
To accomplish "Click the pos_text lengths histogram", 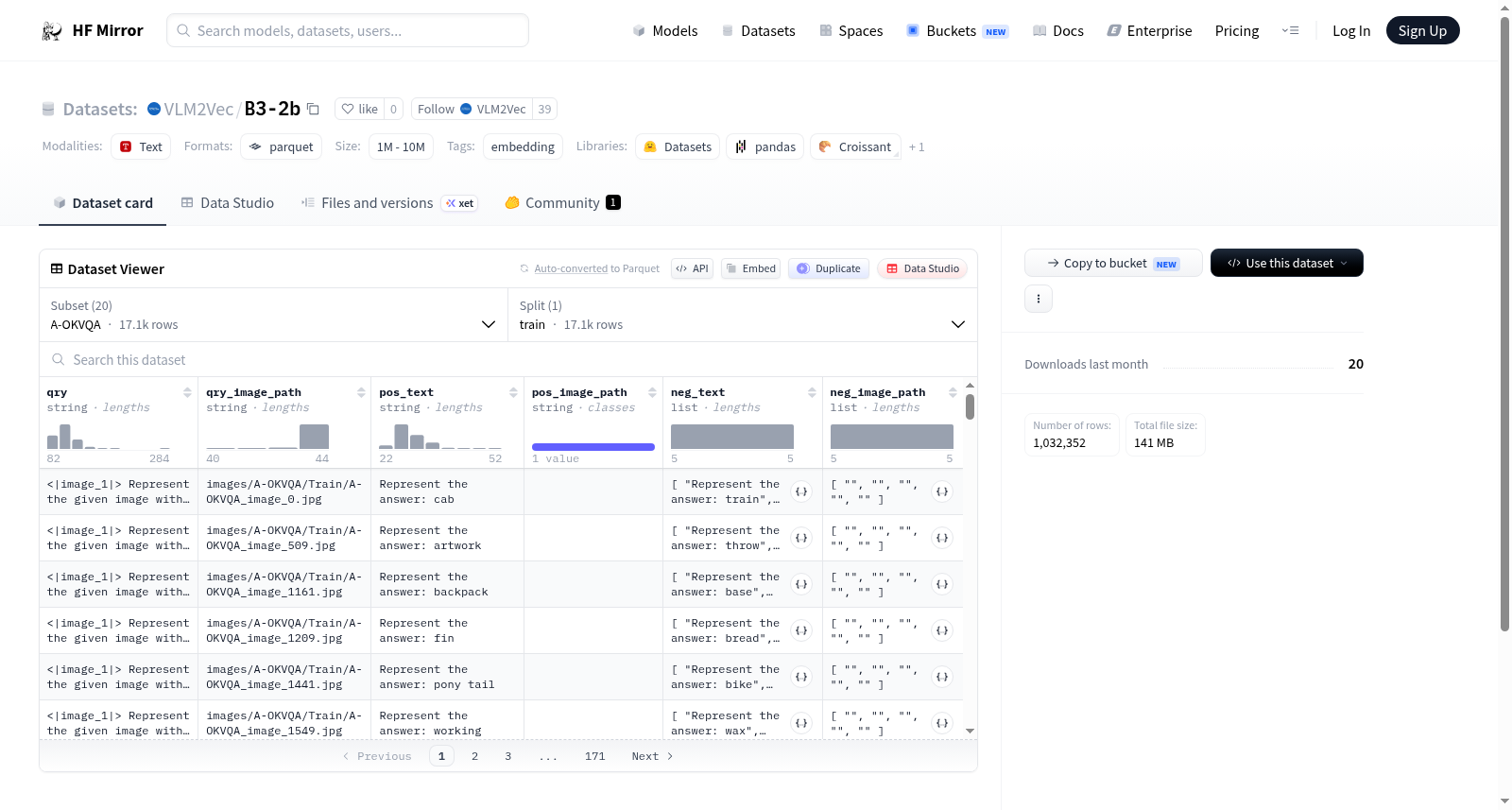I will [x=439, y=436].
